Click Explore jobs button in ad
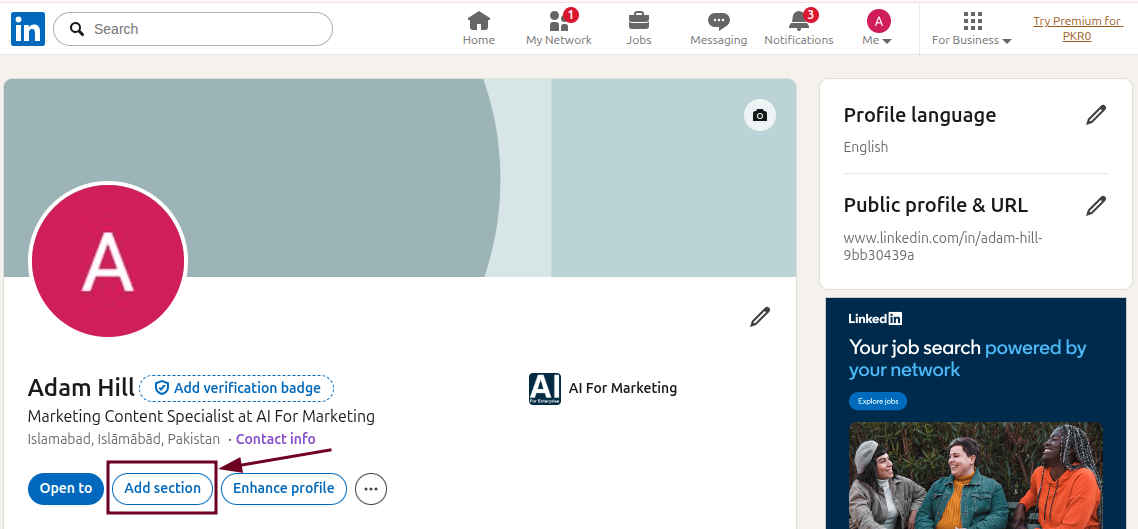The image size is (1138, 529). 878,401
